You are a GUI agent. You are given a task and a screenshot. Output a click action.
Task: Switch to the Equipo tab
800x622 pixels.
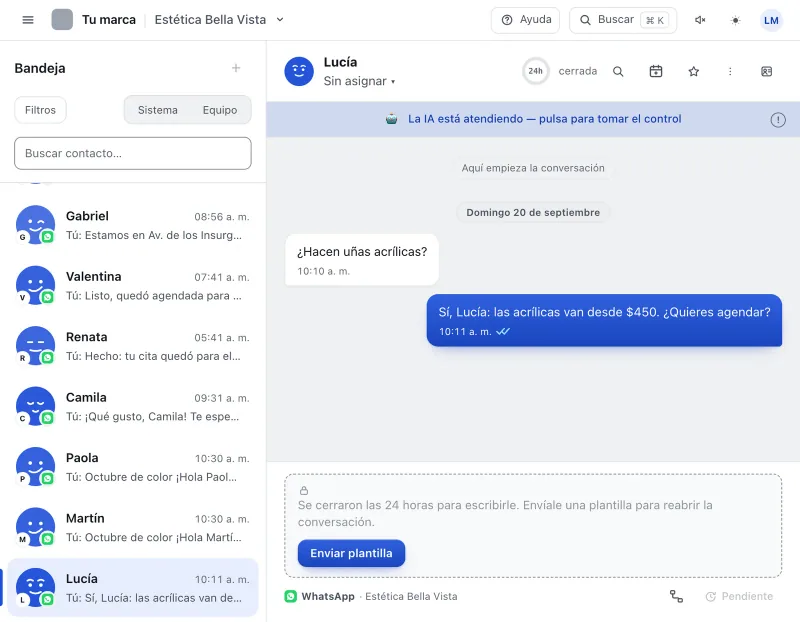[x=220, y=110]
